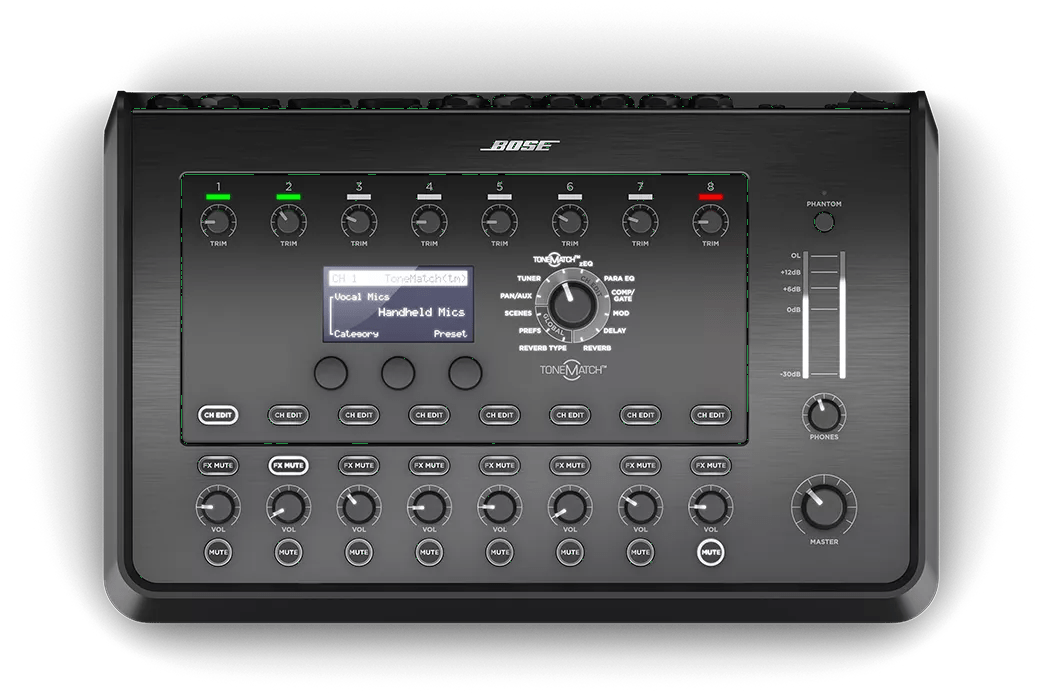Unmute channel 8
The height and width of the screenshot is (695, 1044).
pos(710,552)
